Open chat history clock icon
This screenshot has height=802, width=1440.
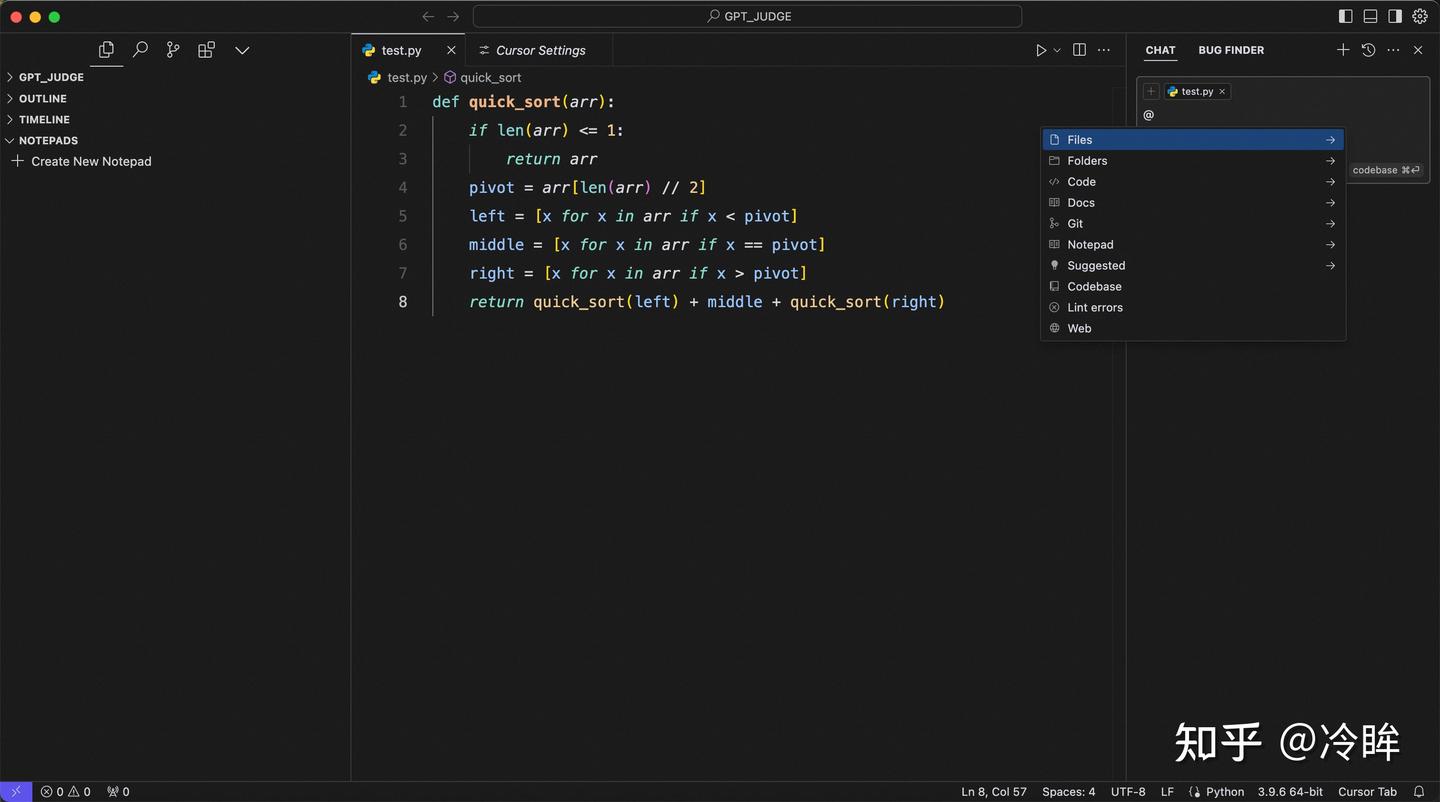point(1368,50)
